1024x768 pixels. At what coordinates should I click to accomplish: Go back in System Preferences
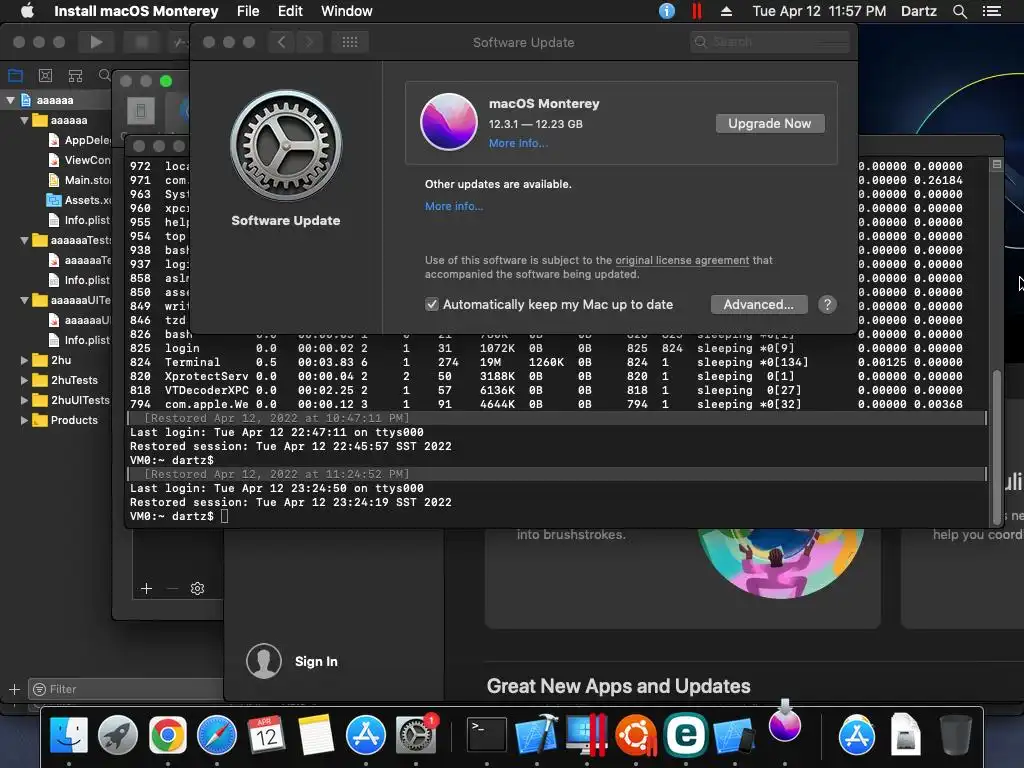pos(281,42)
